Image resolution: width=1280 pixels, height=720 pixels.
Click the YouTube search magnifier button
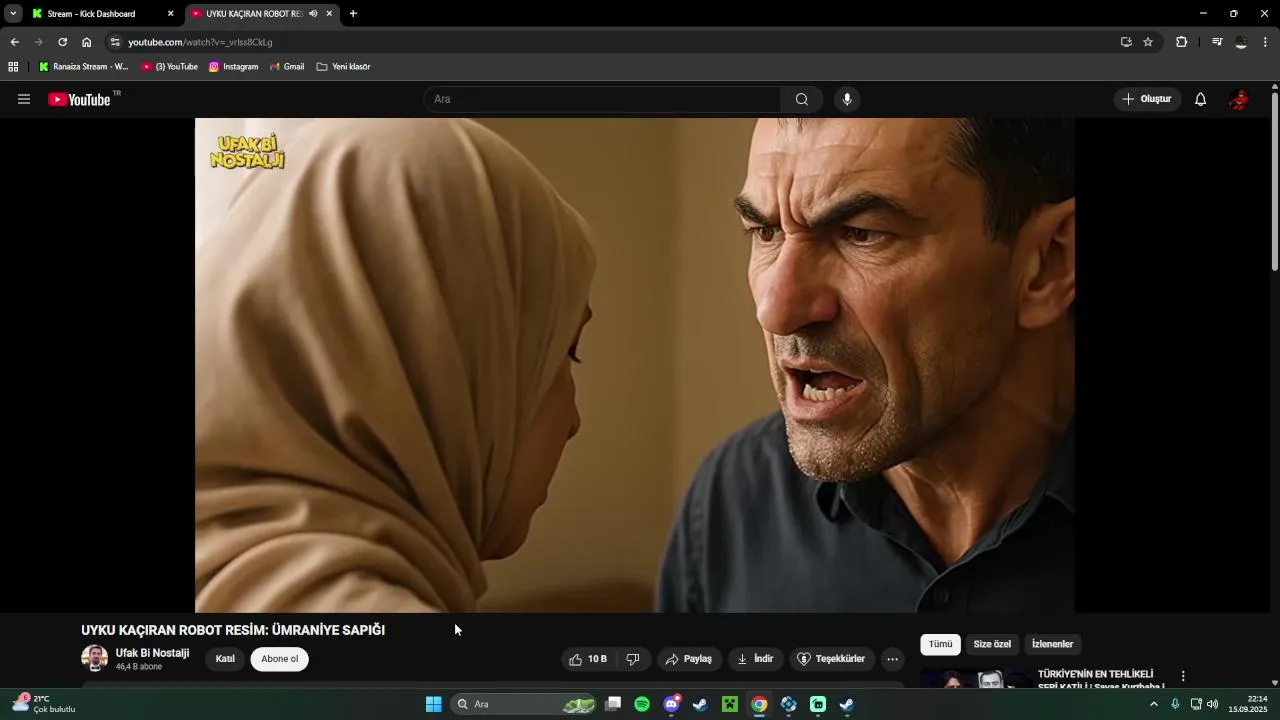(802, 99)
